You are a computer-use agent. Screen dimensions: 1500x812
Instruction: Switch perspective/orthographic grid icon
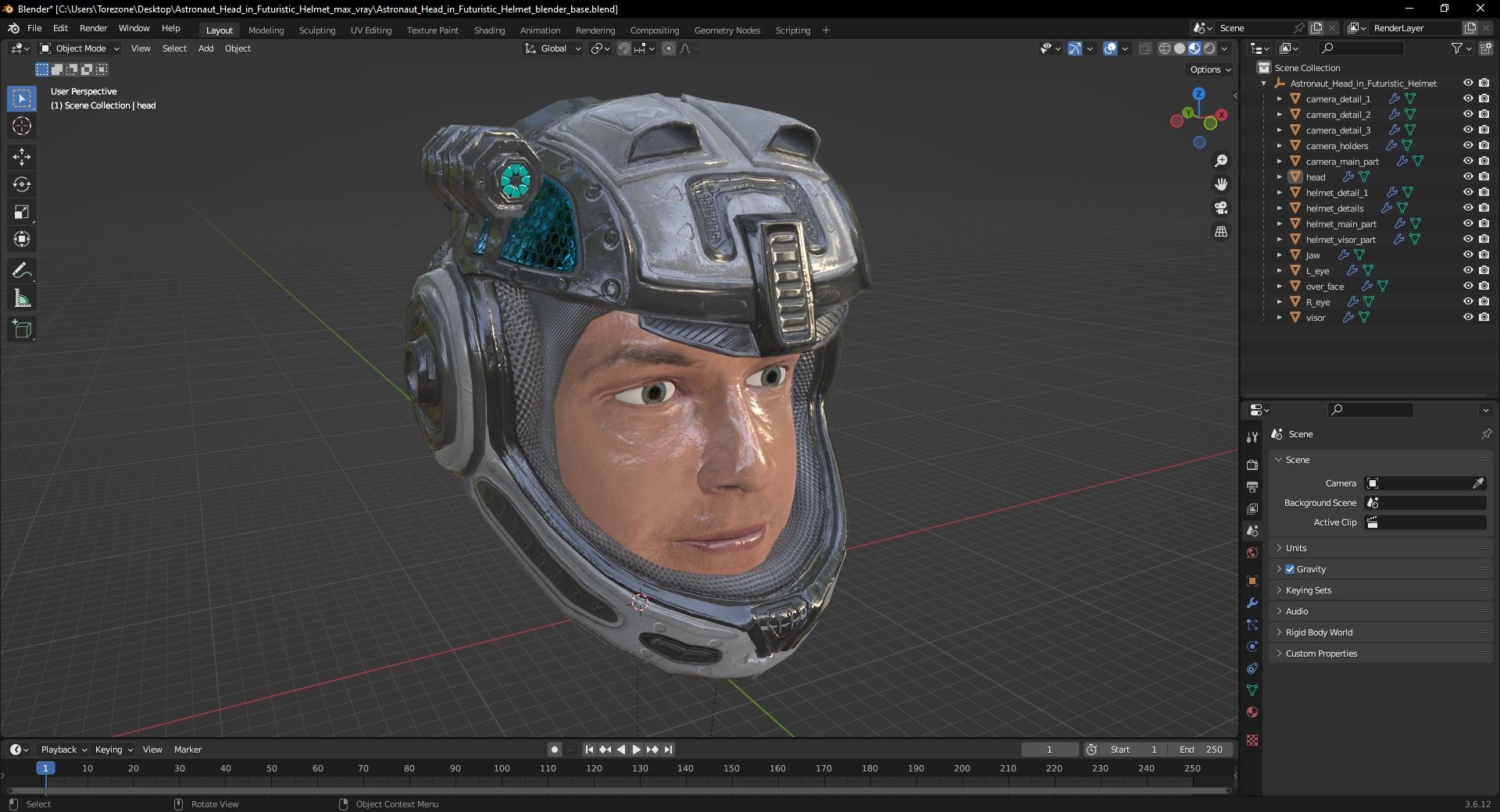(x=1221, y=231)
